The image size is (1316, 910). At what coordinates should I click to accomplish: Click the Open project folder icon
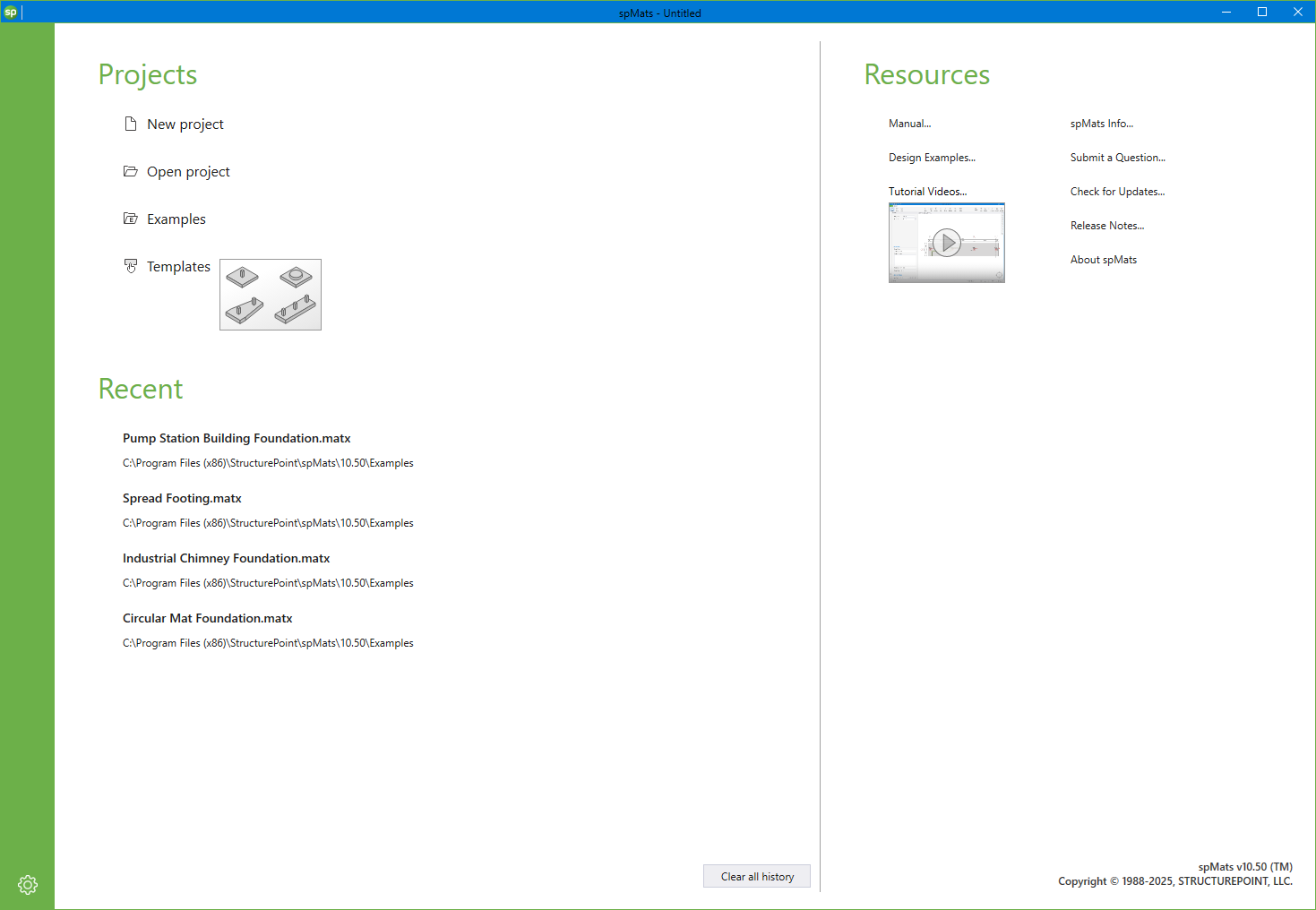click(131, 170)
